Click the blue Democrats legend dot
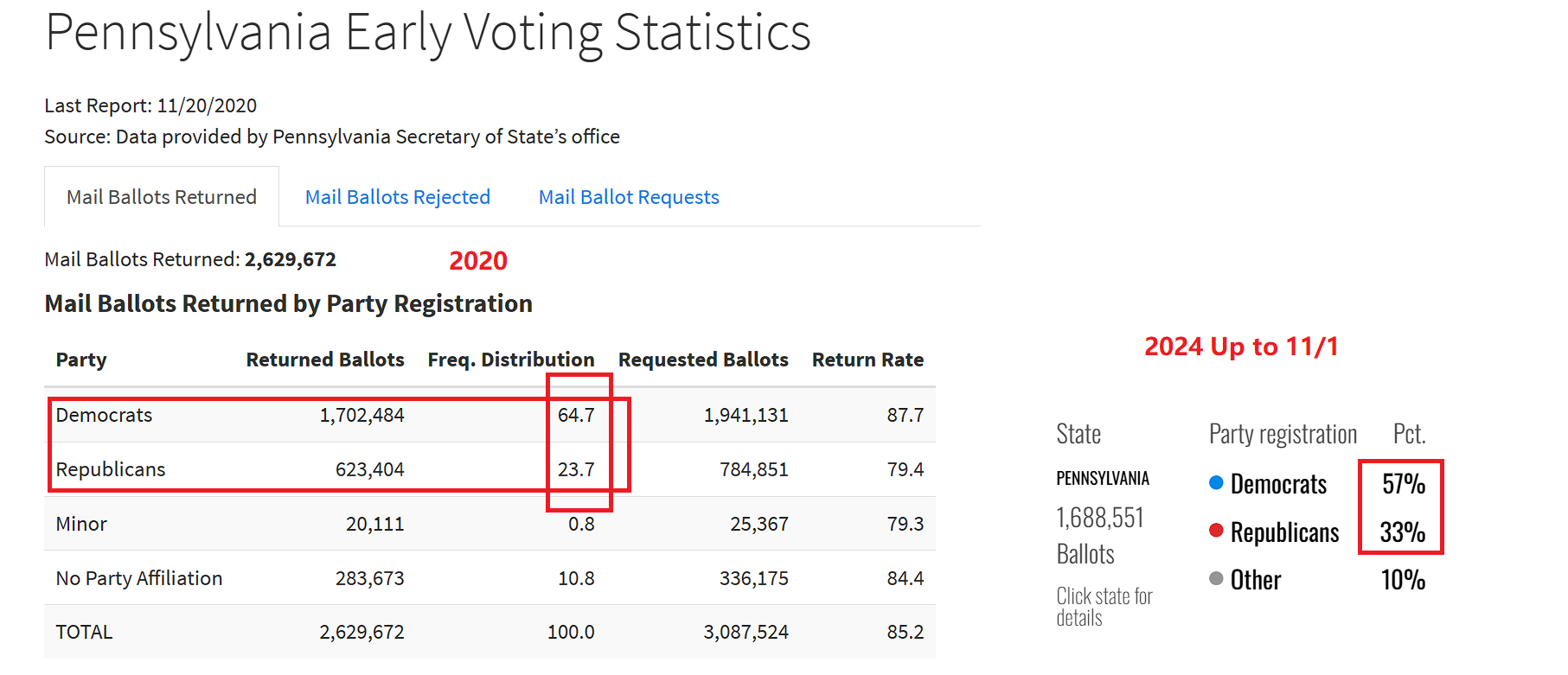Viewport: 1568px width, 675px height. tap(1216, 483)
